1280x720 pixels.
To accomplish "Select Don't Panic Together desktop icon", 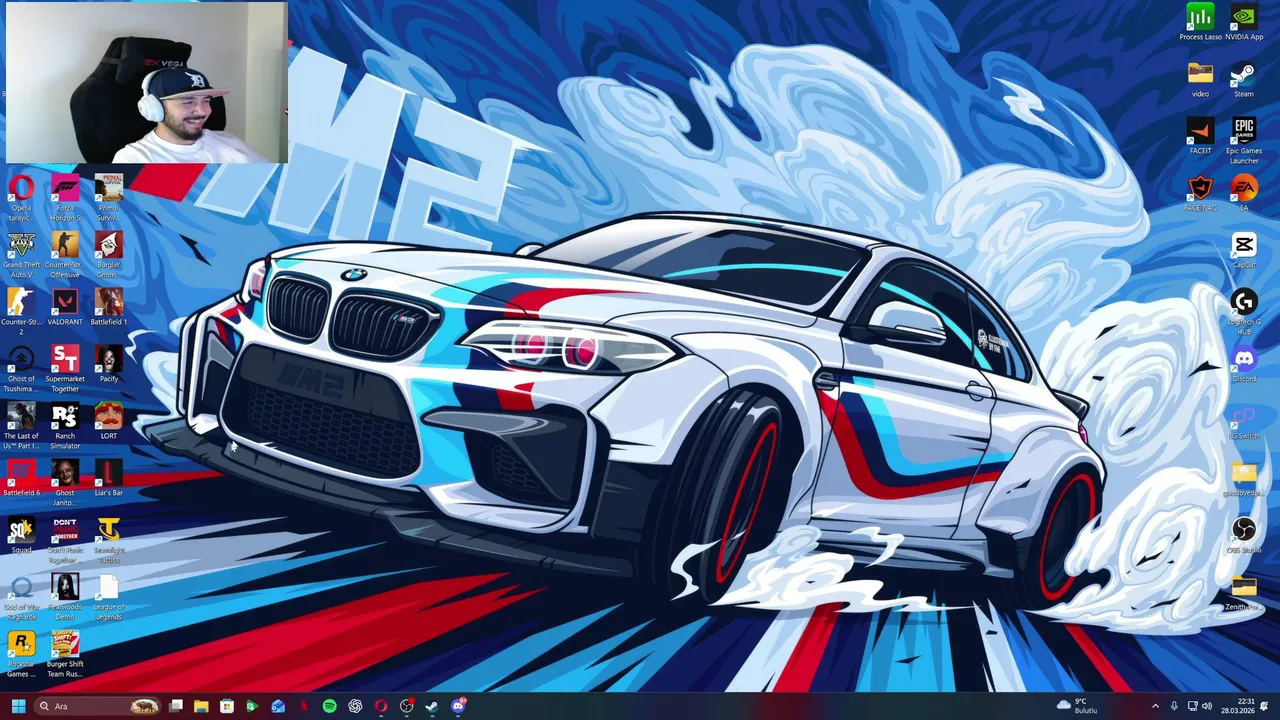I will pos(65,540).
